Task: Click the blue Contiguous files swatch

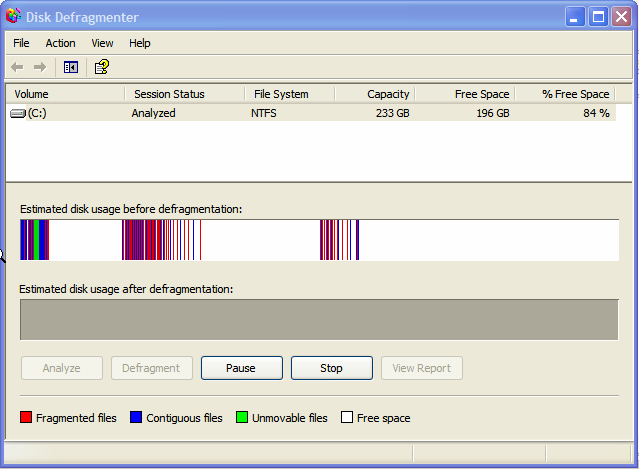Action: [x=136, y=417]
